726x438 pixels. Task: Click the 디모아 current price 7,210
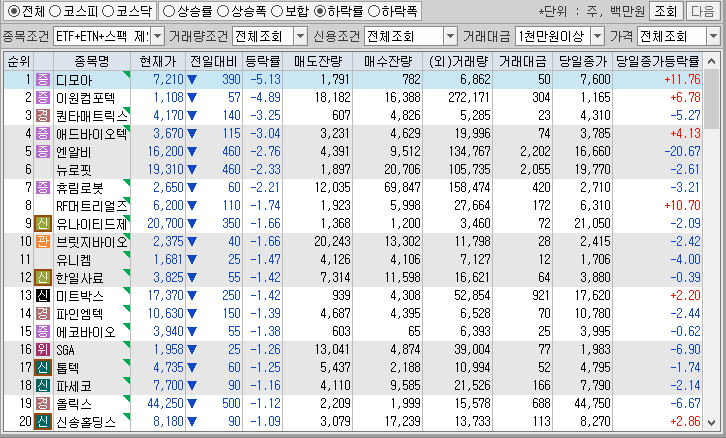pyautogui.click(x=168, y=80)
